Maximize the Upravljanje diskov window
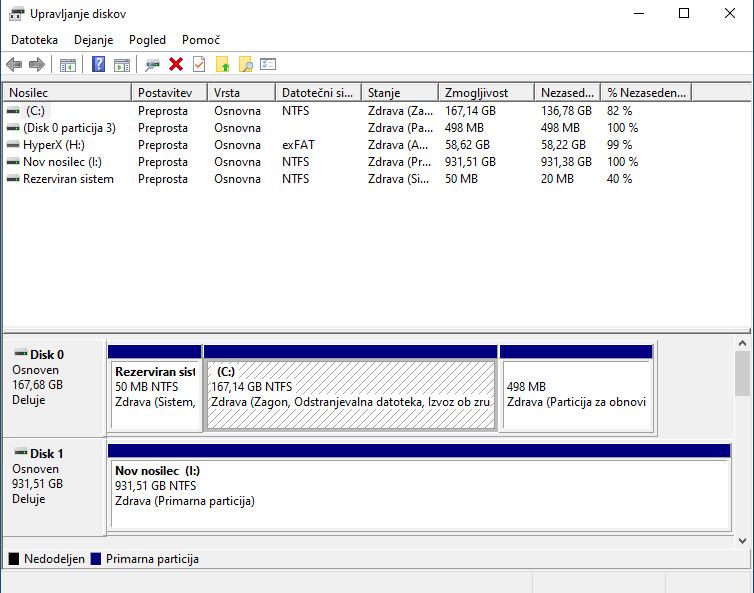 [684, 13]
